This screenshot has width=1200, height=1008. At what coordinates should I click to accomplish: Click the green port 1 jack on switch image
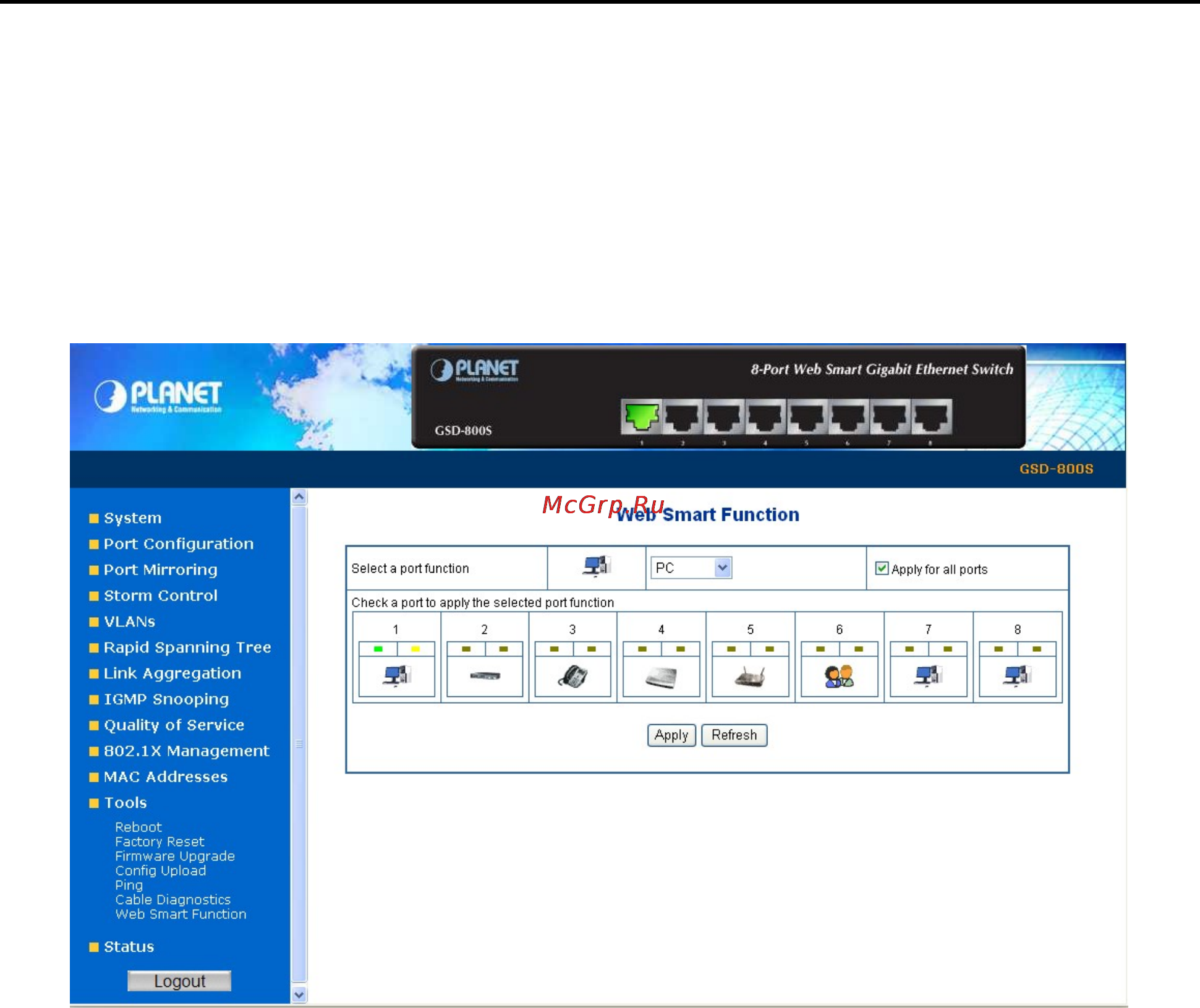coord(642,416)
